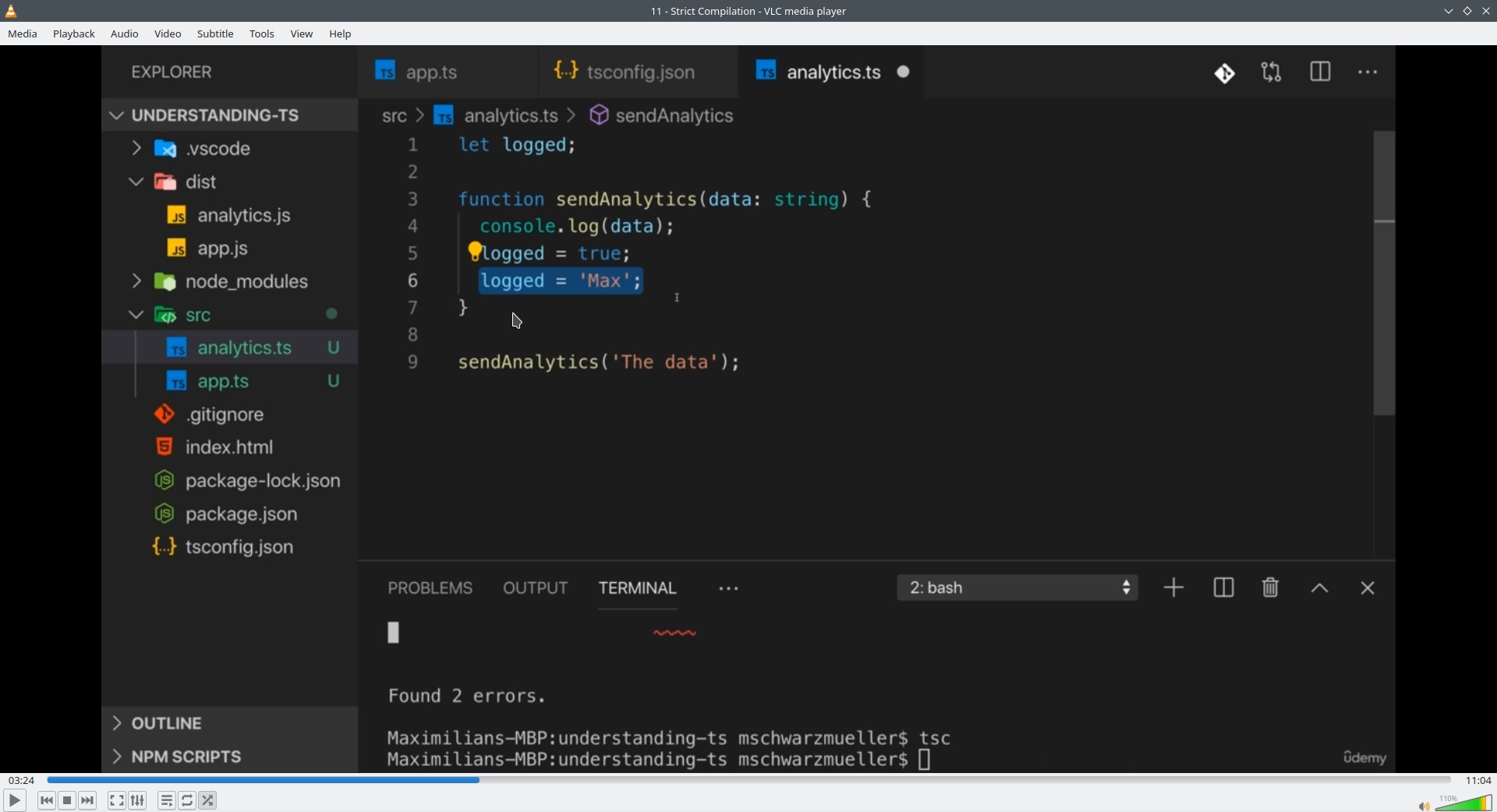Select the TERMINAL panel tab
The height and width of the screenshot is (812, 1497).
[638, 588]
